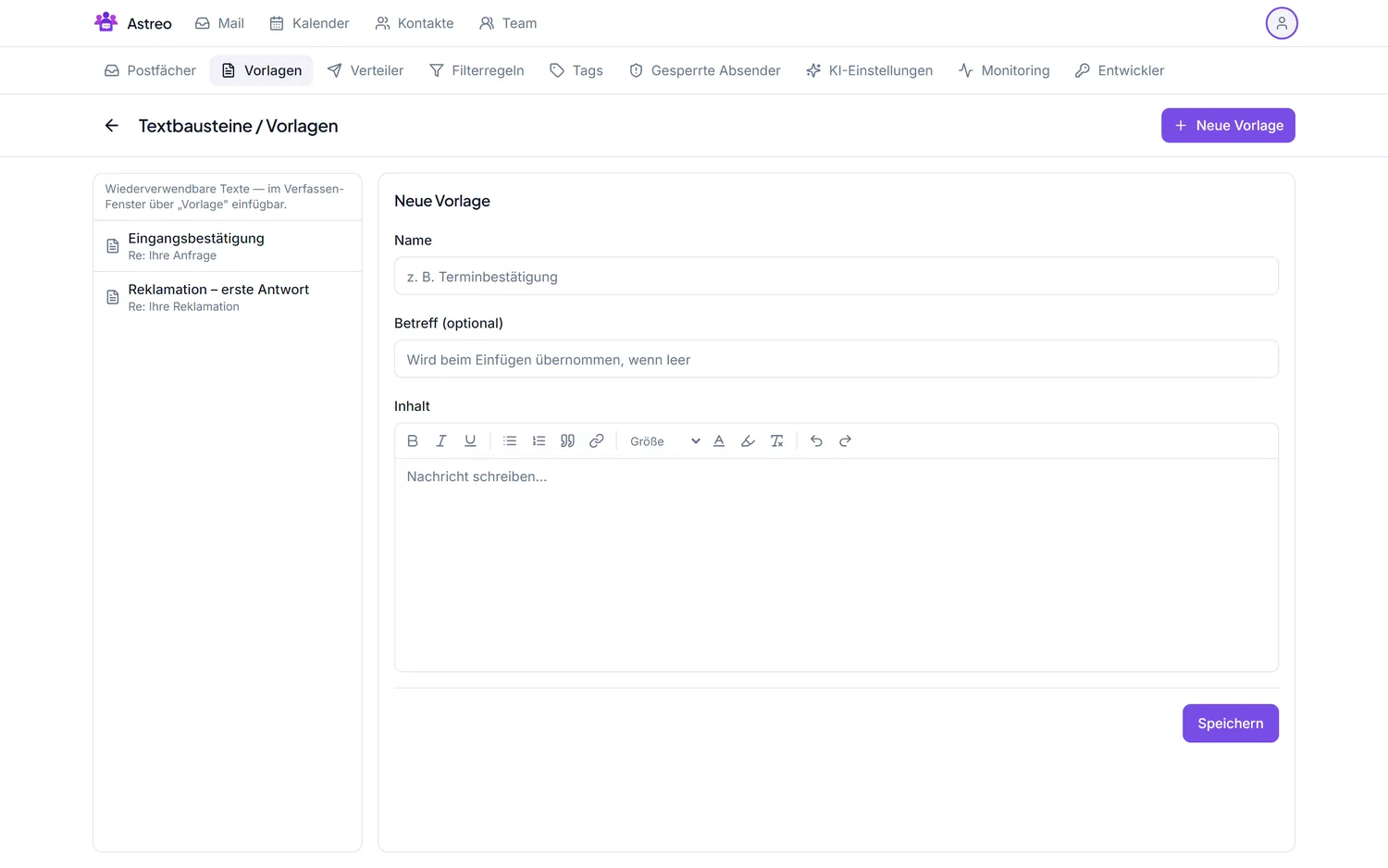This screenshot has width=1388, height=868.
Task: Open the user profile avatar
Action: [x=1282, y=23]
